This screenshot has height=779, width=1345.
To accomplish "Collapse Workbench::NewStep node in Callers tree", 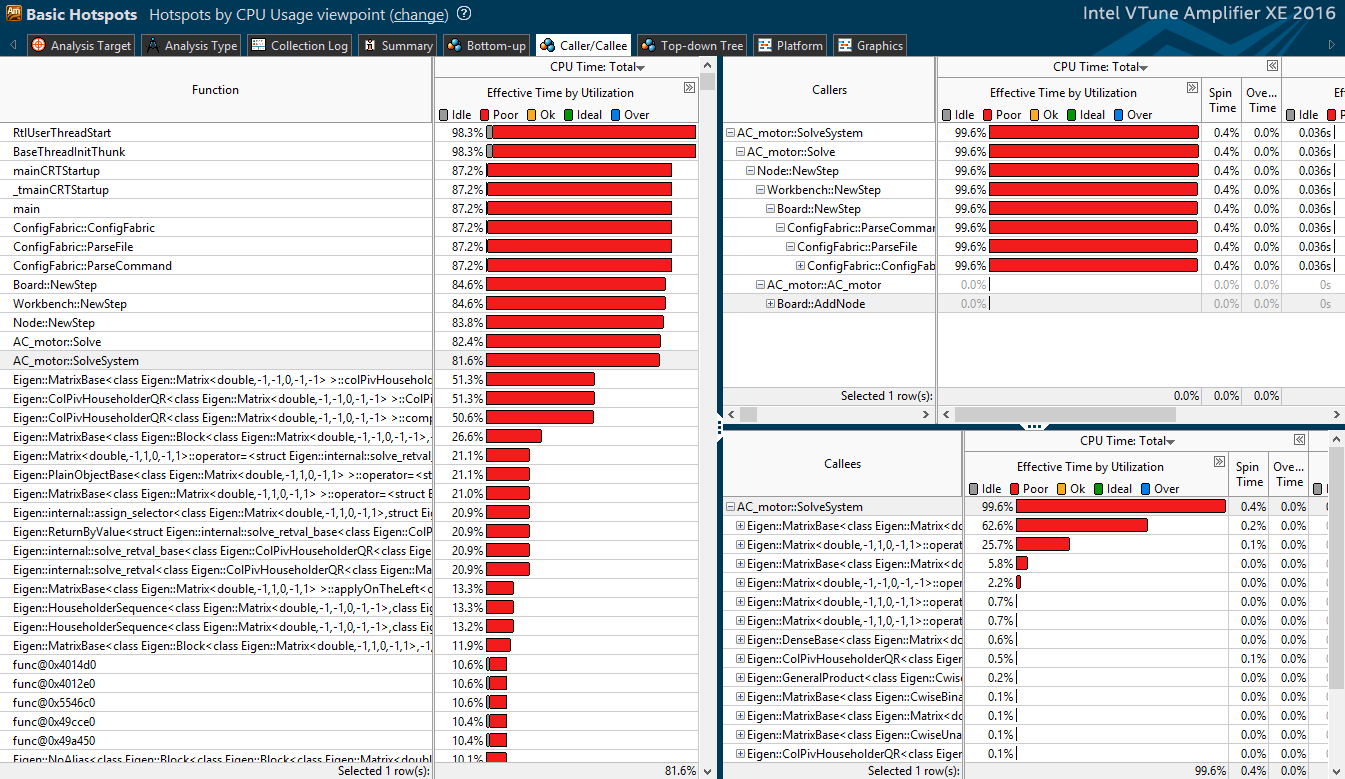I will (760, 190).
